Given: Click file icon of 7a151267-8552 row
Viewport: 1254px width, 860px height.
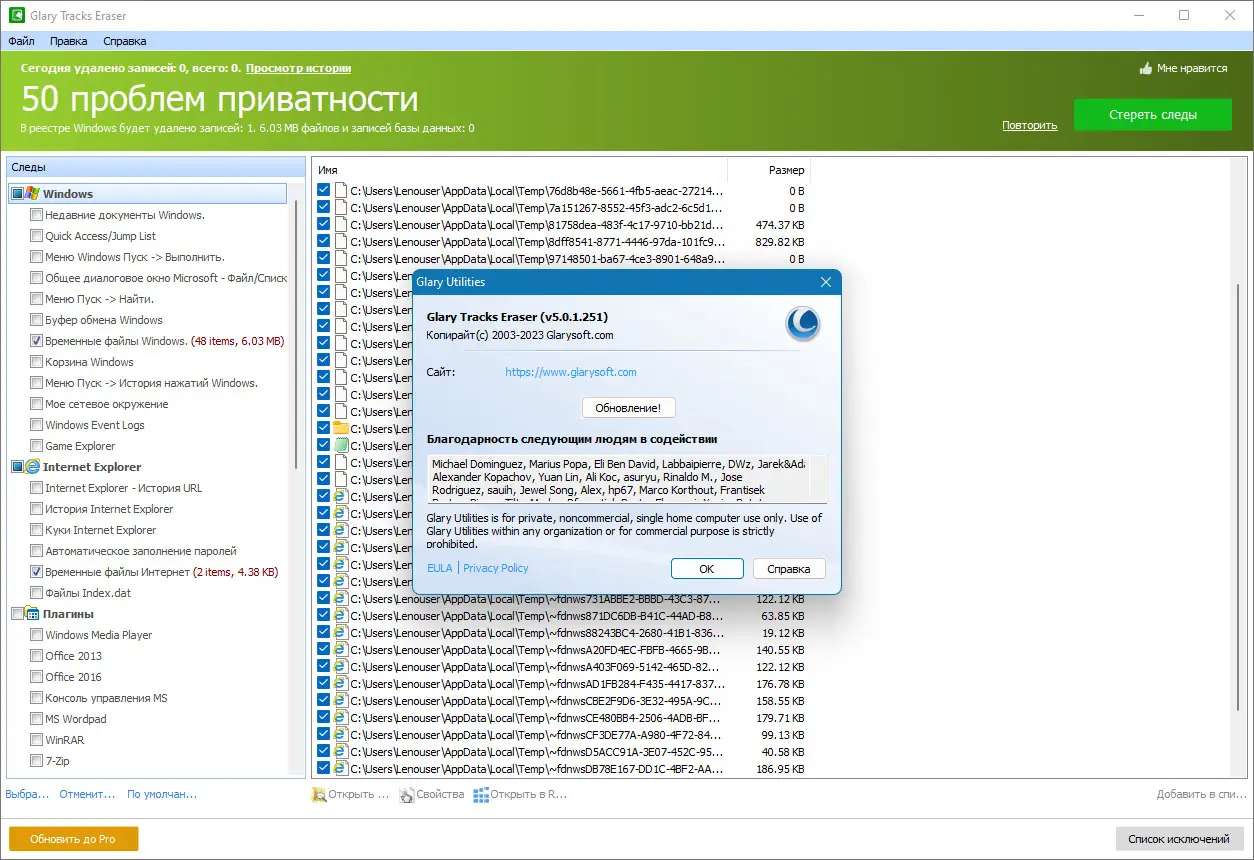Looking at the screenshot, I should pyautogui.click(x=340, y=207).
